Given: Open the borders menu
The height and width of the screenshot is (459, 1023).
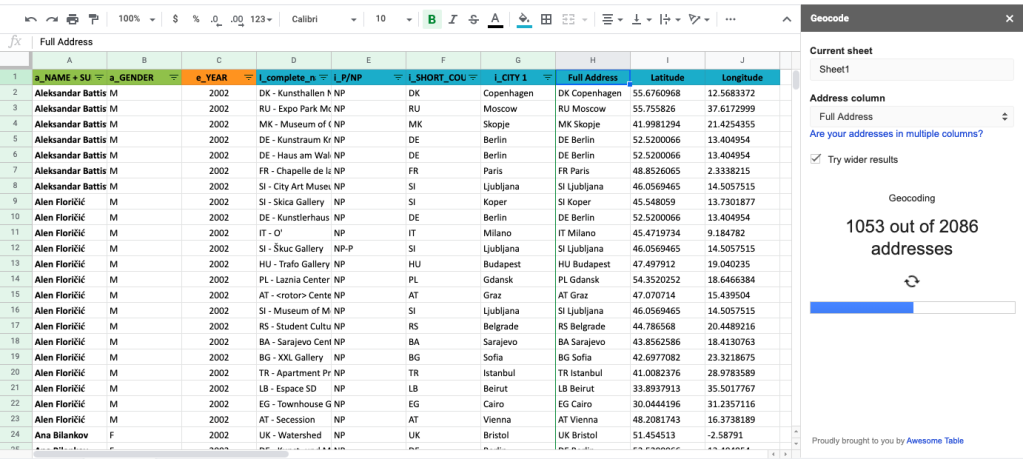Looking at the screenshot, I should 547,20.
